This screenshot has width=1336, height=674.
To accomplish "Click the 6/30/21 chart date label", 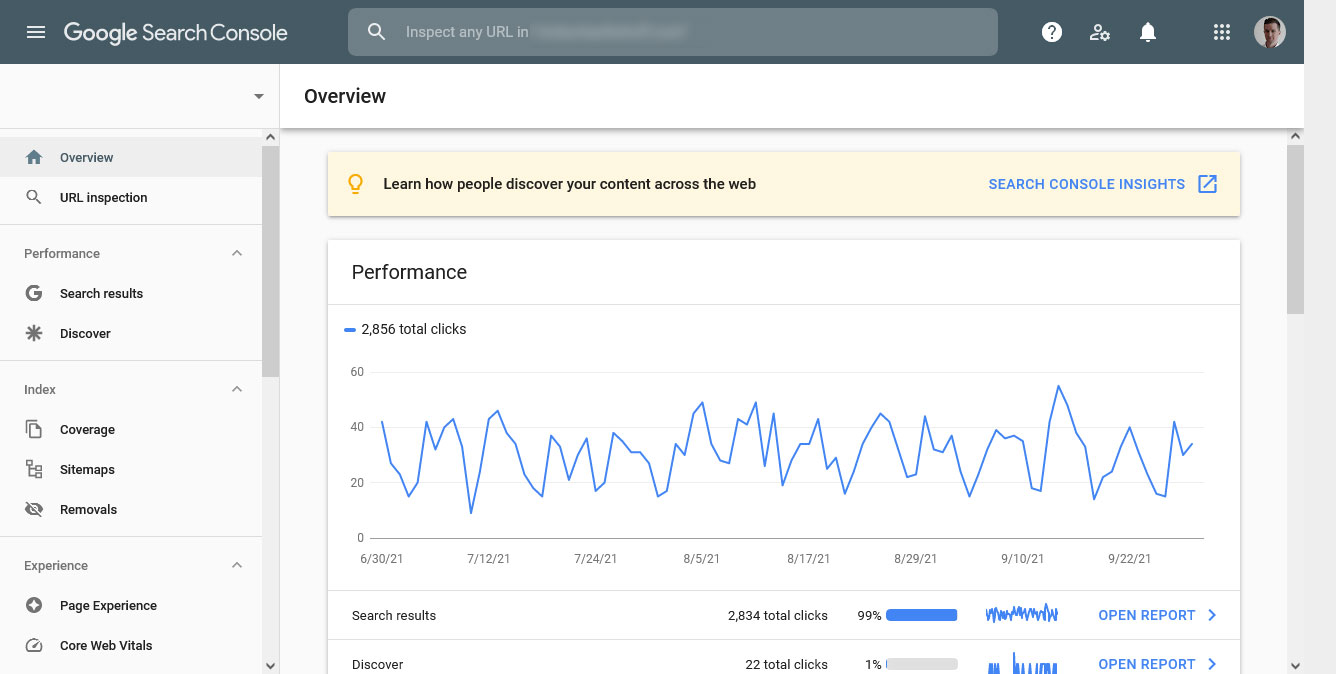I will point(382,559).
